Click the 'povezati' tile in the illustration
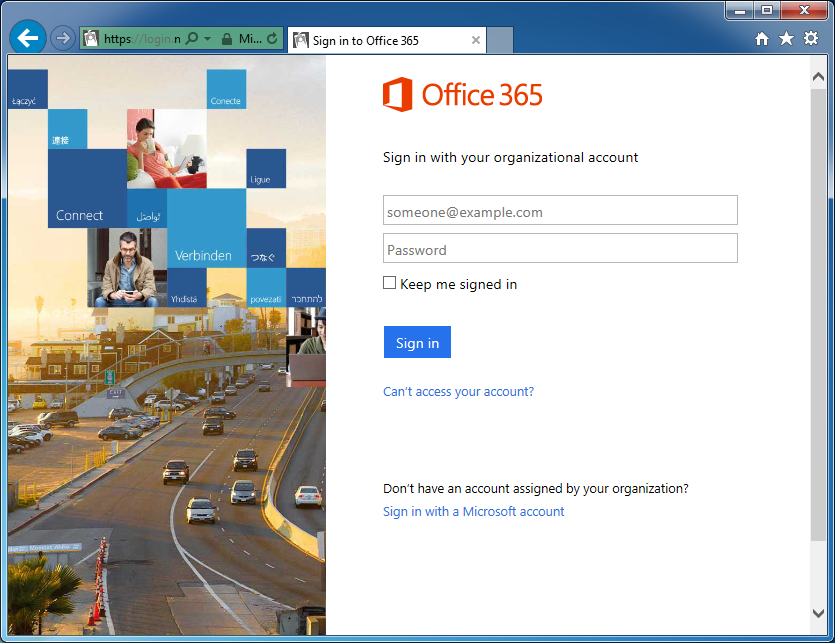 (266, 288)
